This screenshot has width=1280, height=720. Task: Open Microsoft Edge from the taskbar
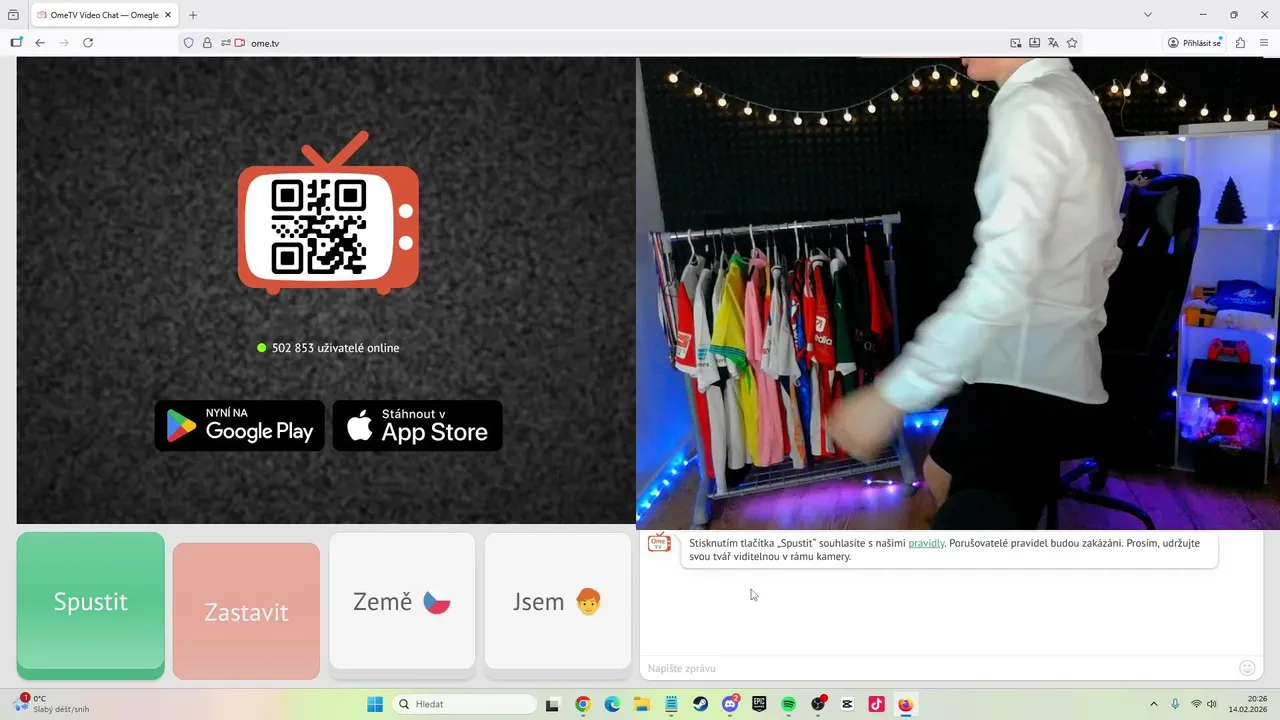612,704
